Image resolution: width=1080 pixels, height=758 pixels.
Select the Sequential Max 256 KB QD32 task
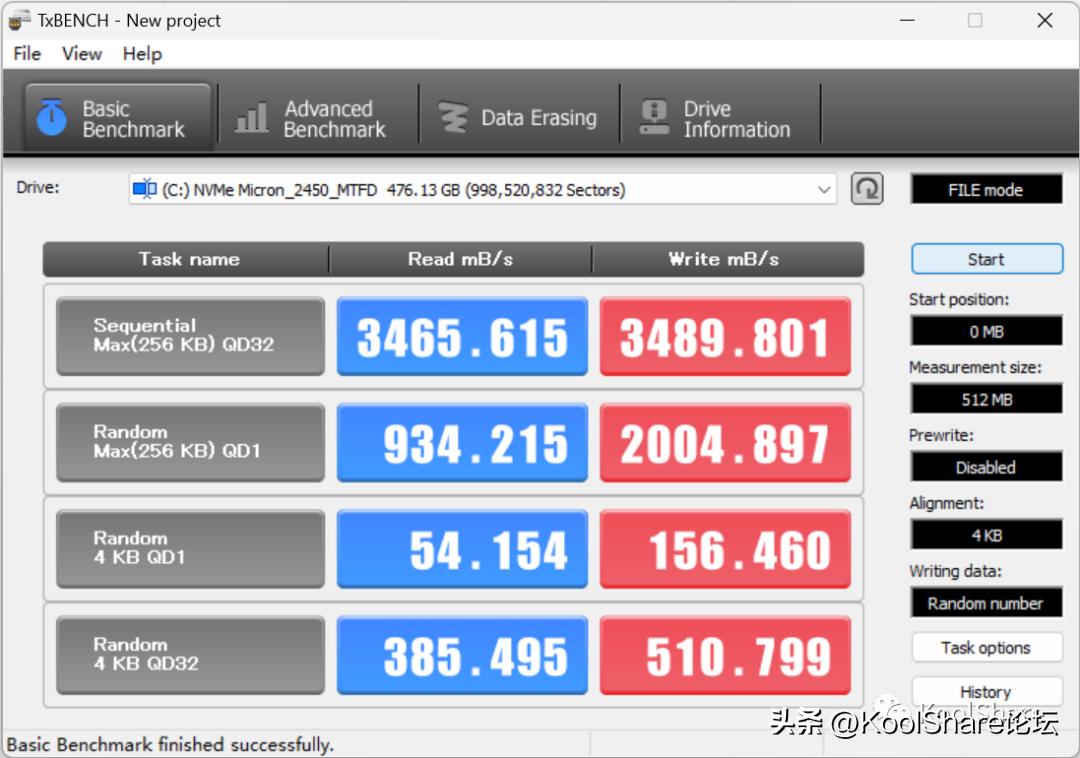tap(189, 336)
